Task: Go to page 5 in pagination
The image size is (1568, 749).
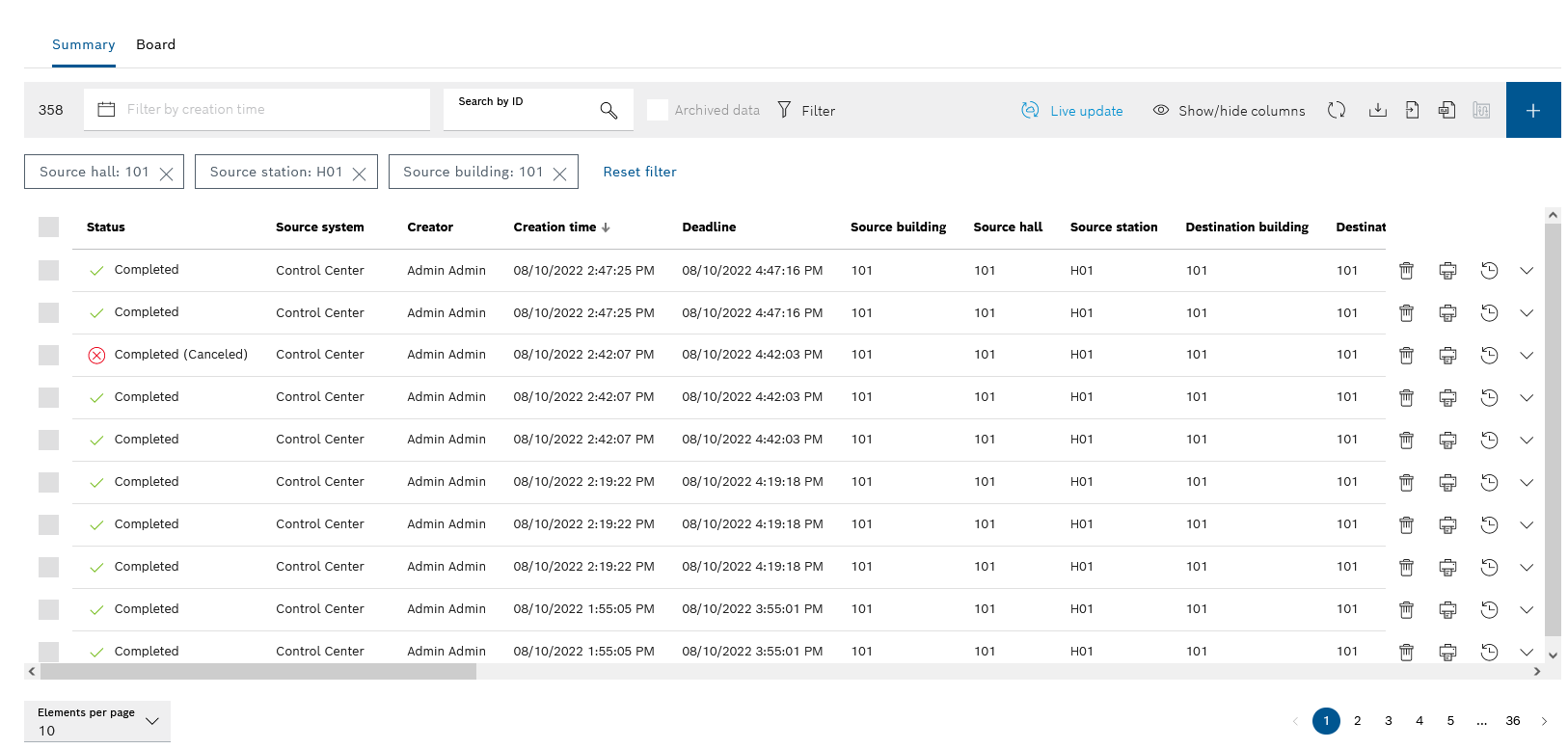Action: pyautogui.click(x=1450, y=721)
